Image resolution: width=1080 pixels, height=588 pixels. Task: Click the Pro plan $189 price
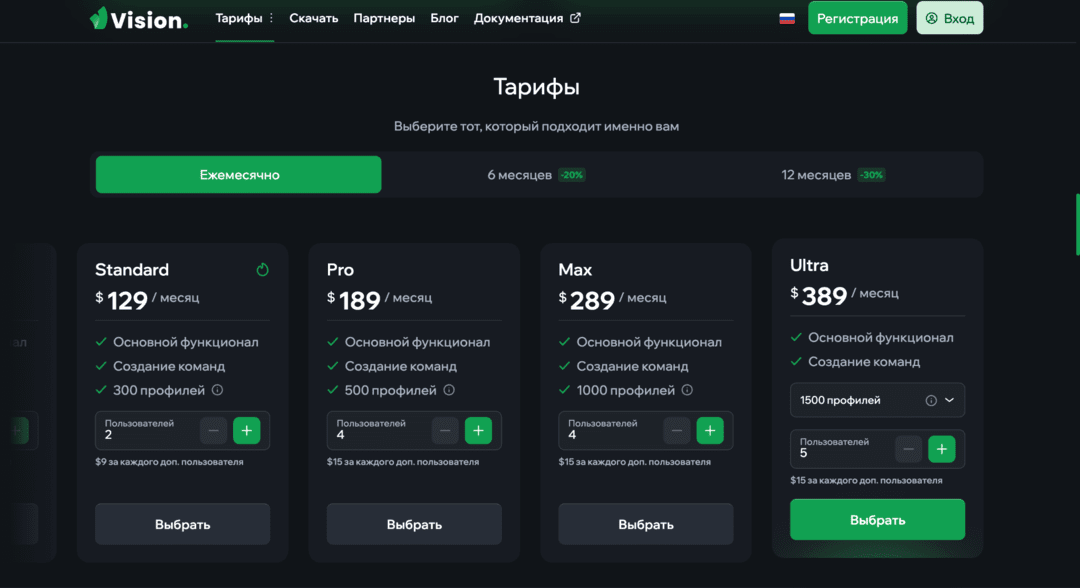(353, 300)
